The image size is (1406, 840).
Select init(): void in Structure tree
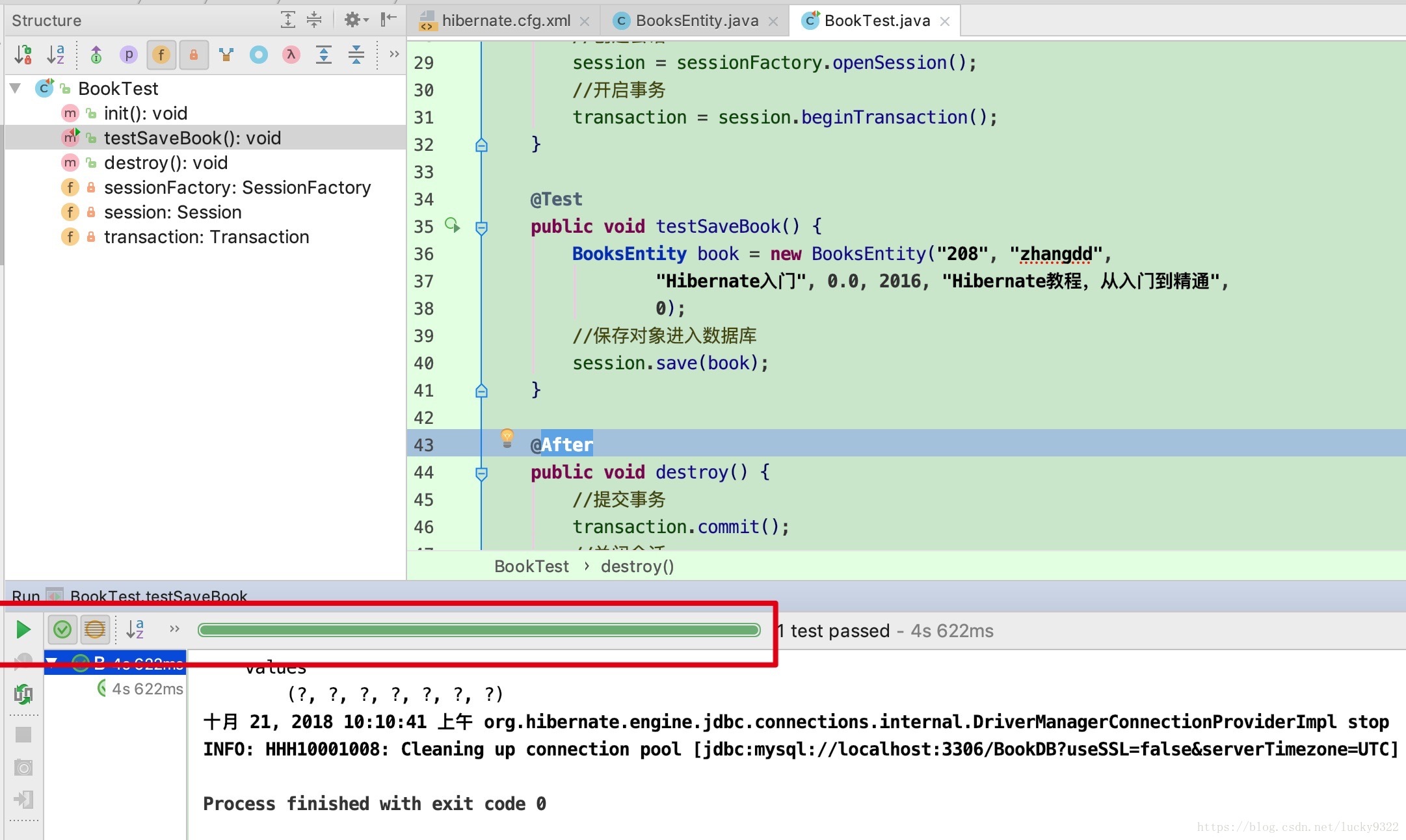point(146,113)
